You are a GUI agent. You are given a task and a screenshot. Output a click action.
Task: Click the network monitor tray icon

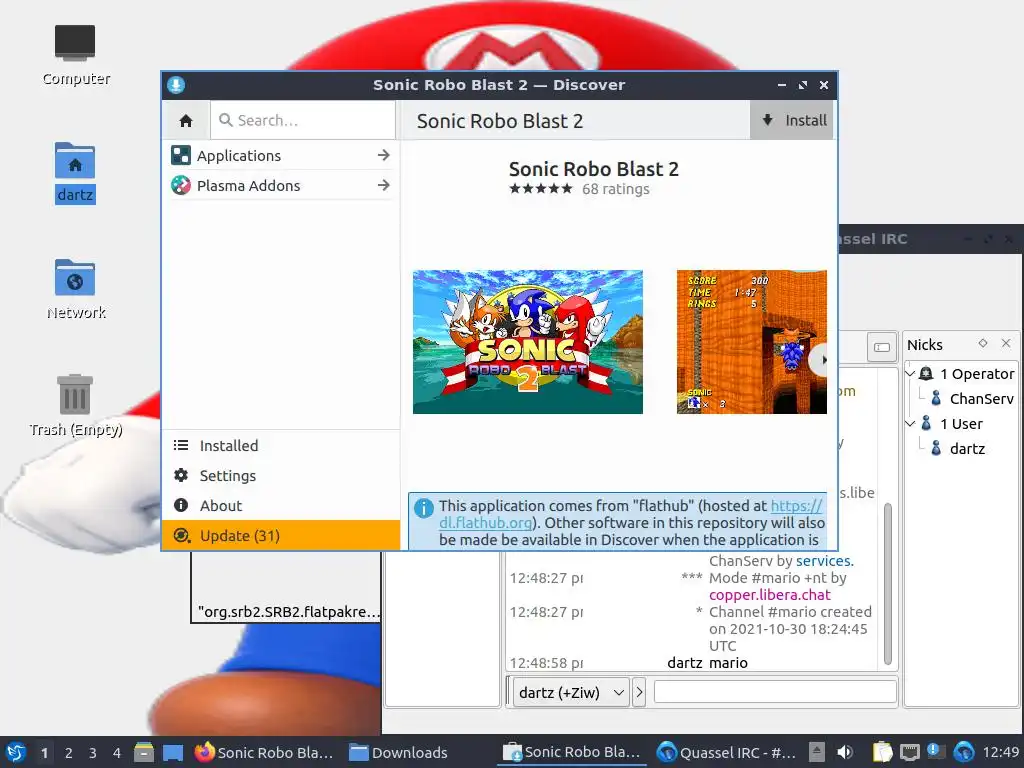point(909,752)
